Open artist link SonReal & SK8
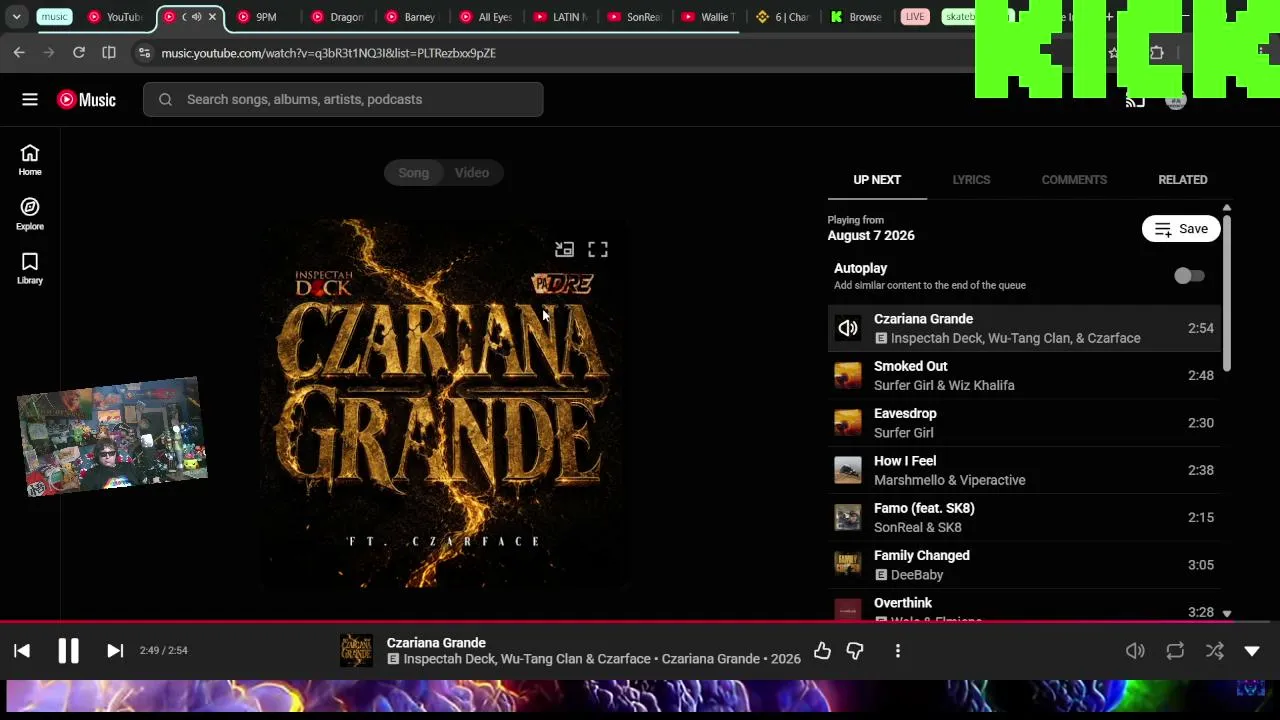The width and height of the screenshot is (1280, 720). [x=918, y=528]
